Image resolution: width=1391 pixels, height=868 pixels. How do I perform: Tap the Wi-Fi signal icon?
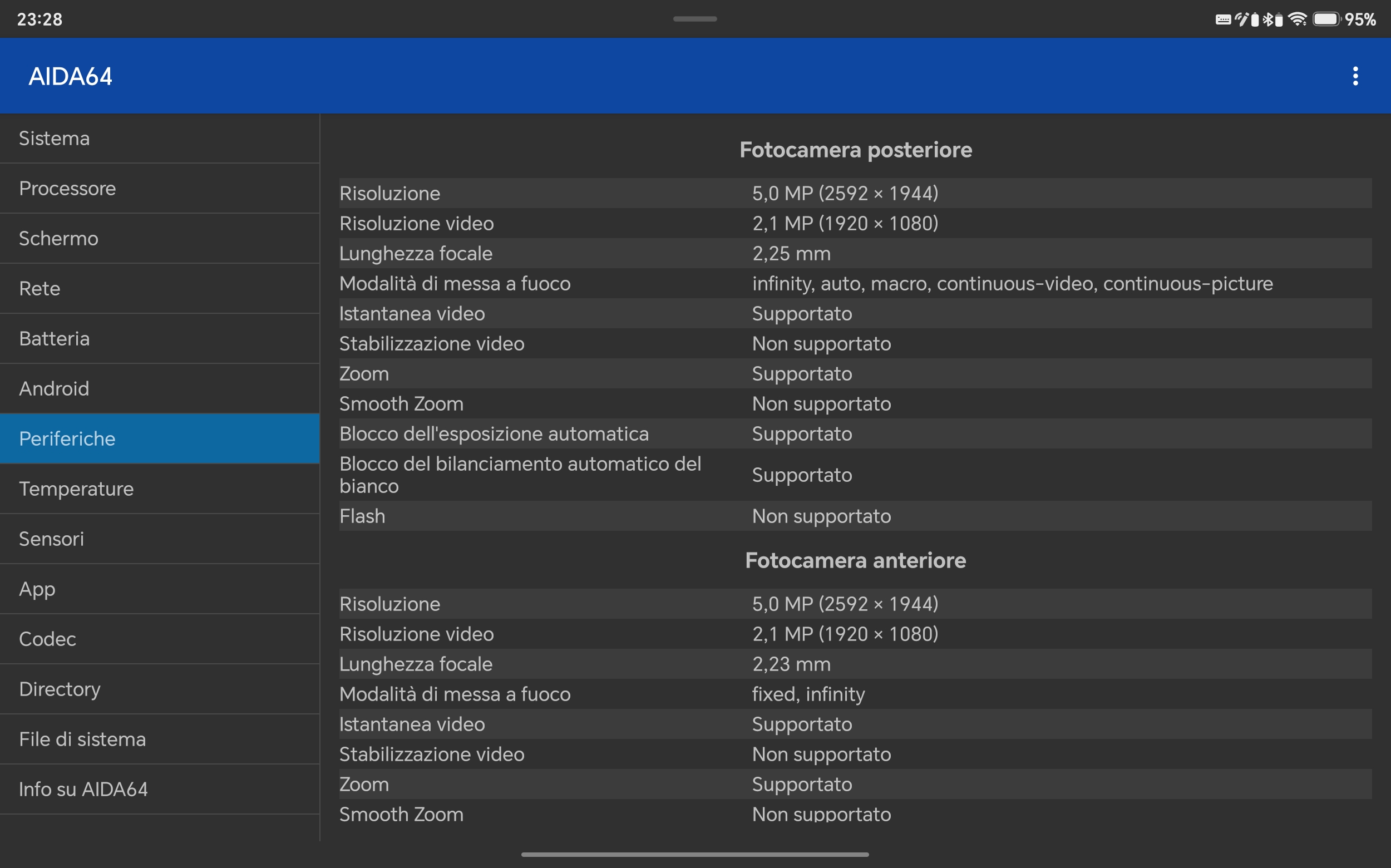1298,19
